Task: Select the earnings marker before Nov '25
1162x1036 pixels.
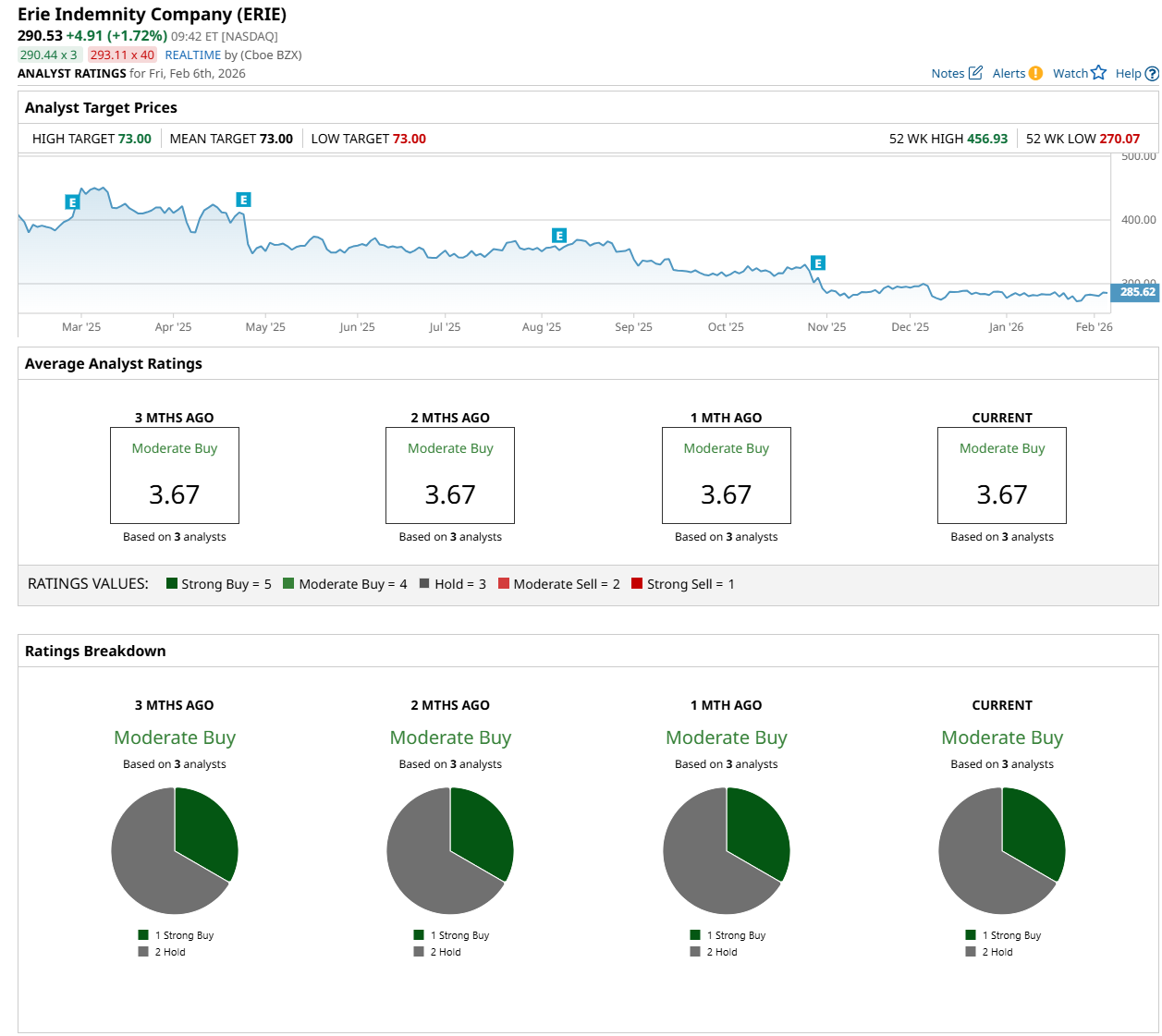Action: [x=817, y=263]
